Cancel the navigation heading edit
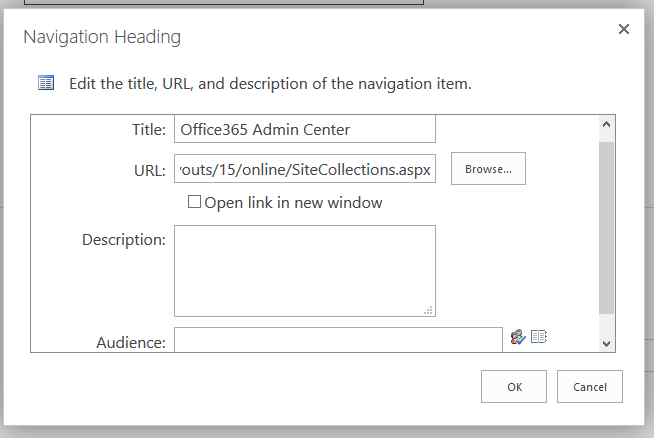The height and width of the screenshot is (440, 656). 590,387
